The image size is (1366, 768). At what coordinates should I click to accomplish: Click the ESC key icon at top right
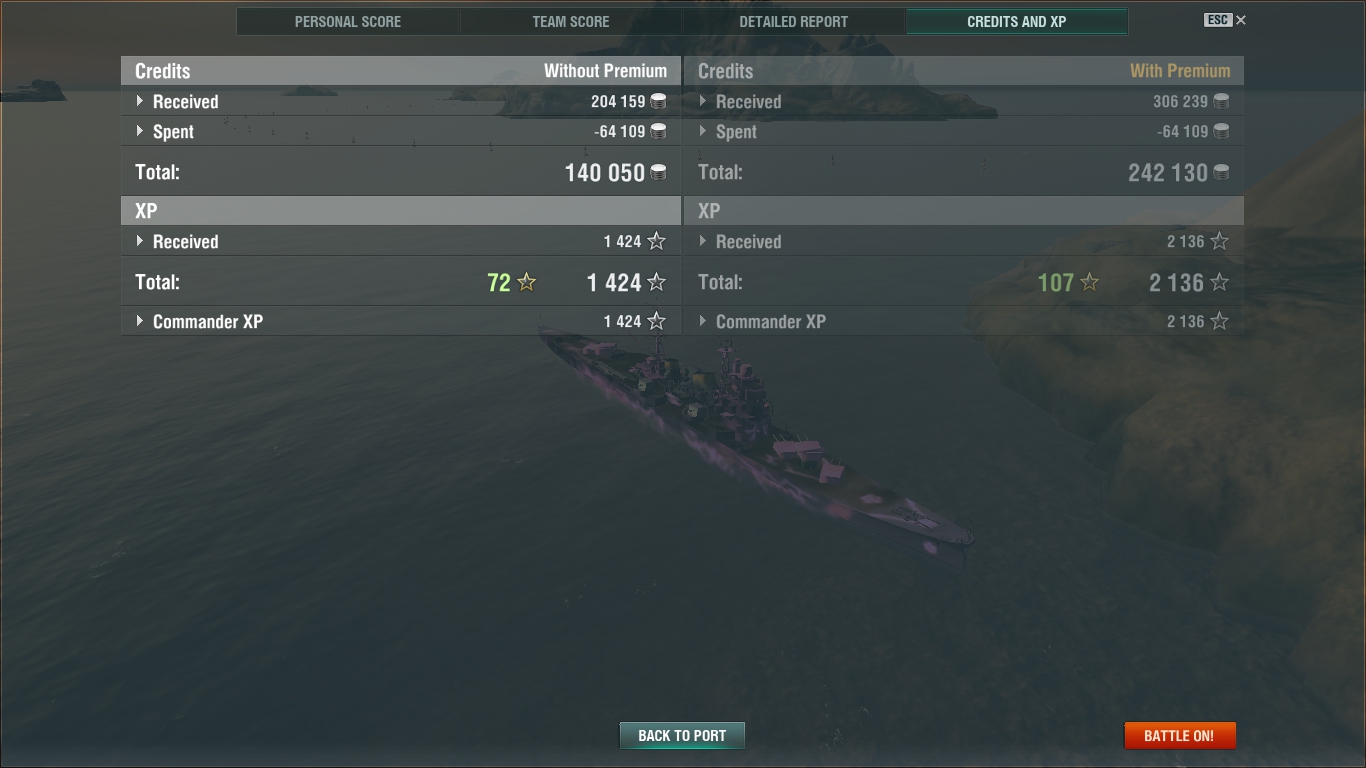pyautogui.click(x=1218, y=20)
